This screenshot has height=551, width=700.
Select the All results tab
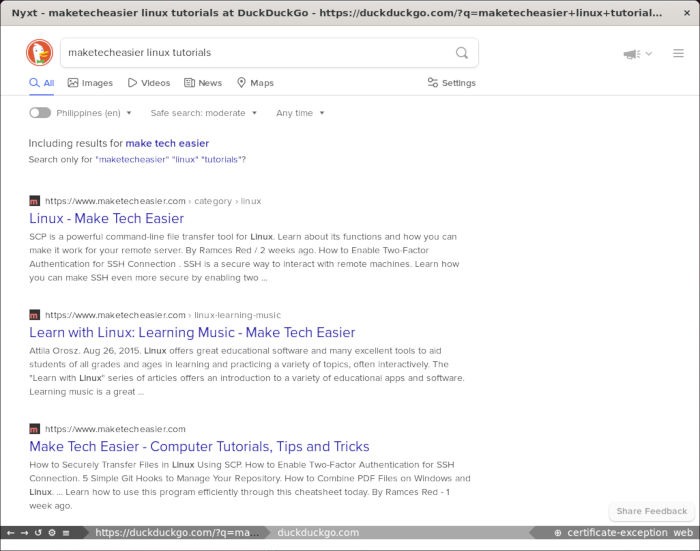pyautogui.click(x=42, y=83)
